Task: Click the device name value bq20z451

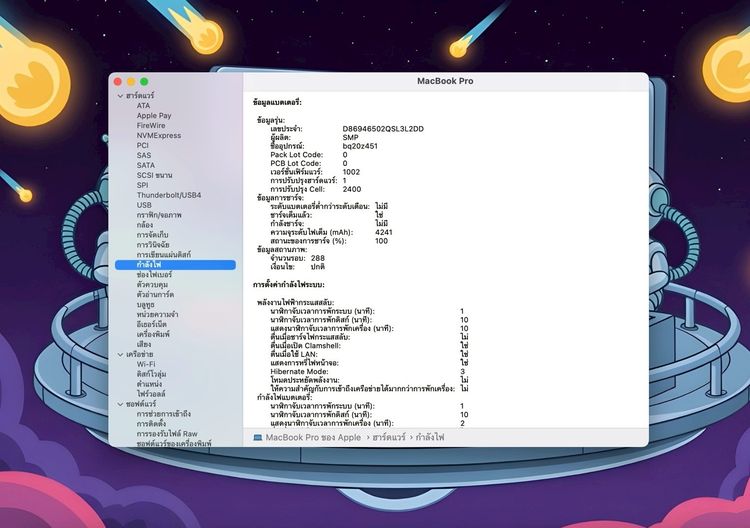Action: [x=360, y=146]
